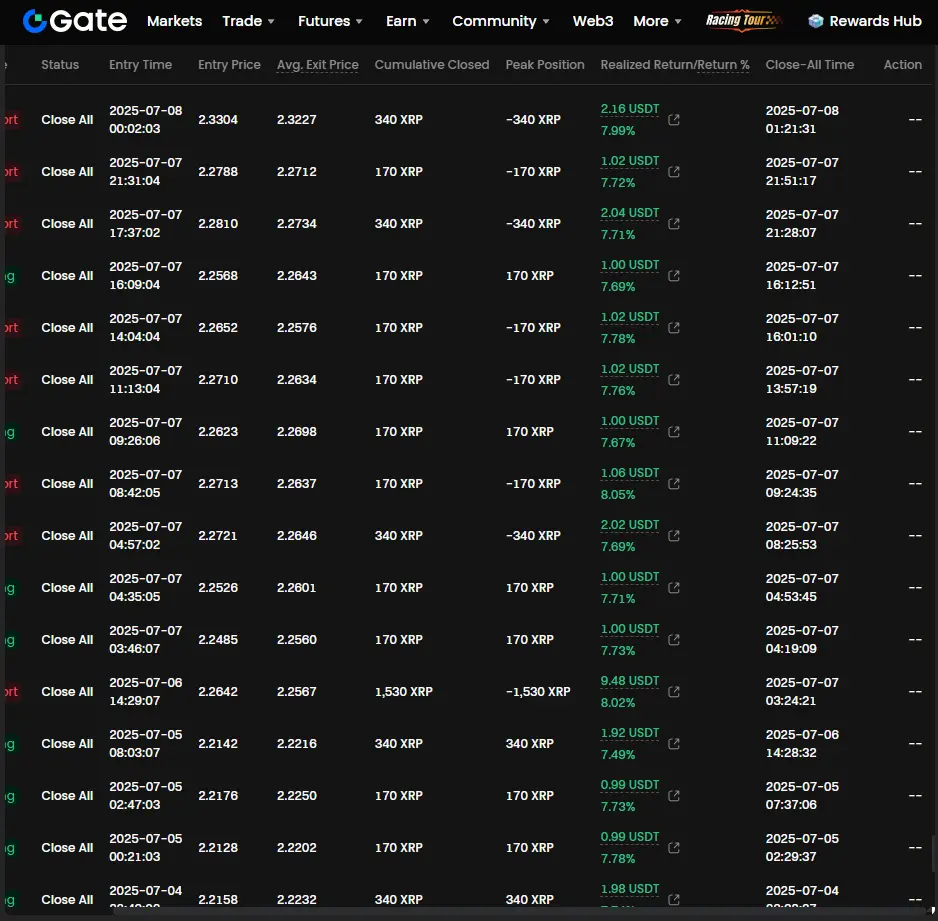Expand the Community menu arrow

(546, 22)
